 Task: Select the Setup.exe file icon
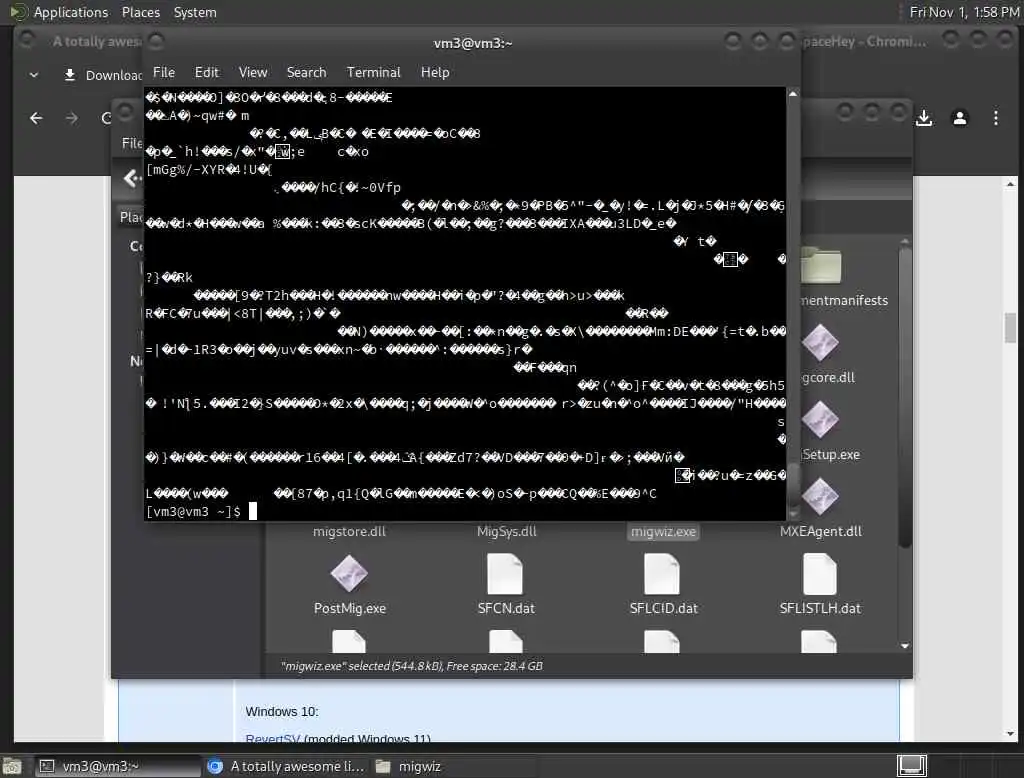coord(820,419)
